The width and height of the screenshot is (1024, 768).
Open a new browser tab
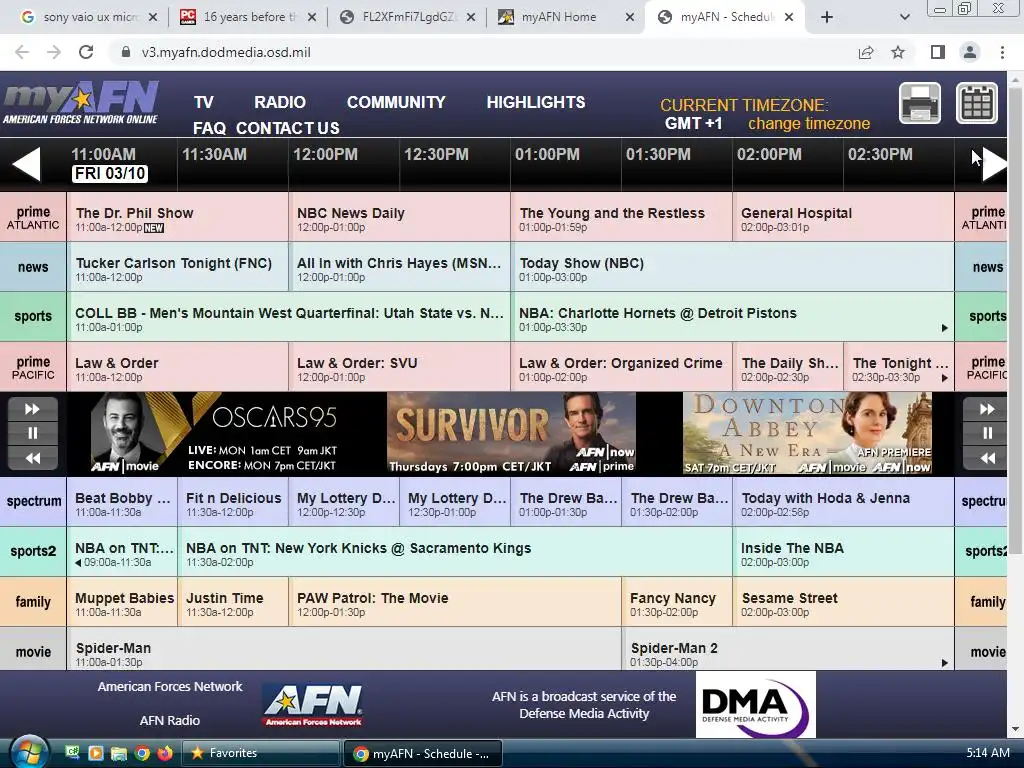pos(827,17)
